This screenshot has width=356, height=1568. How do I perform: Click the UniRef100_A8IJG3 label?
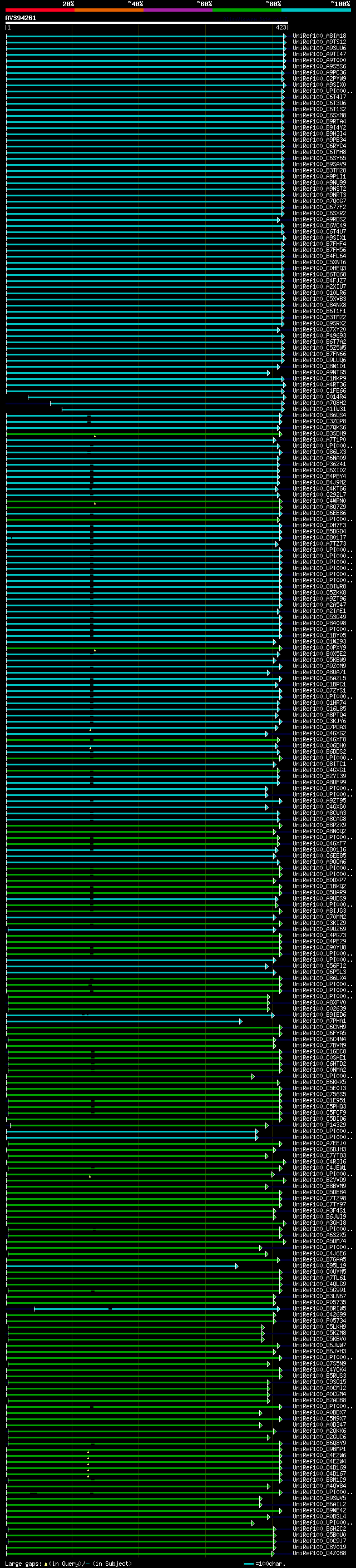click(319, 911)
